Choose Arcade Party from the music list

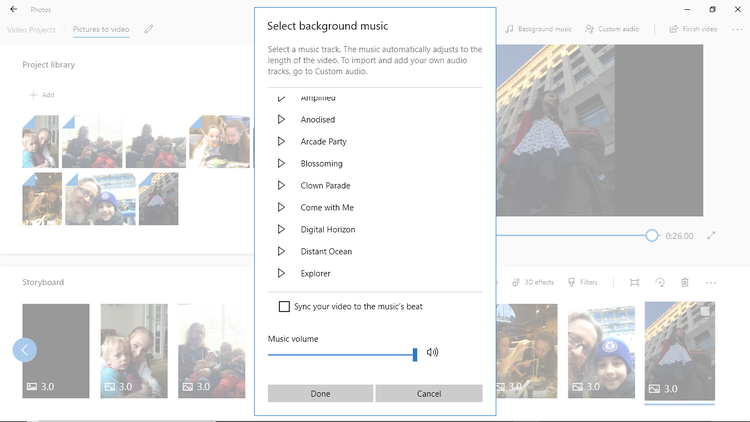tap(323, 142)
